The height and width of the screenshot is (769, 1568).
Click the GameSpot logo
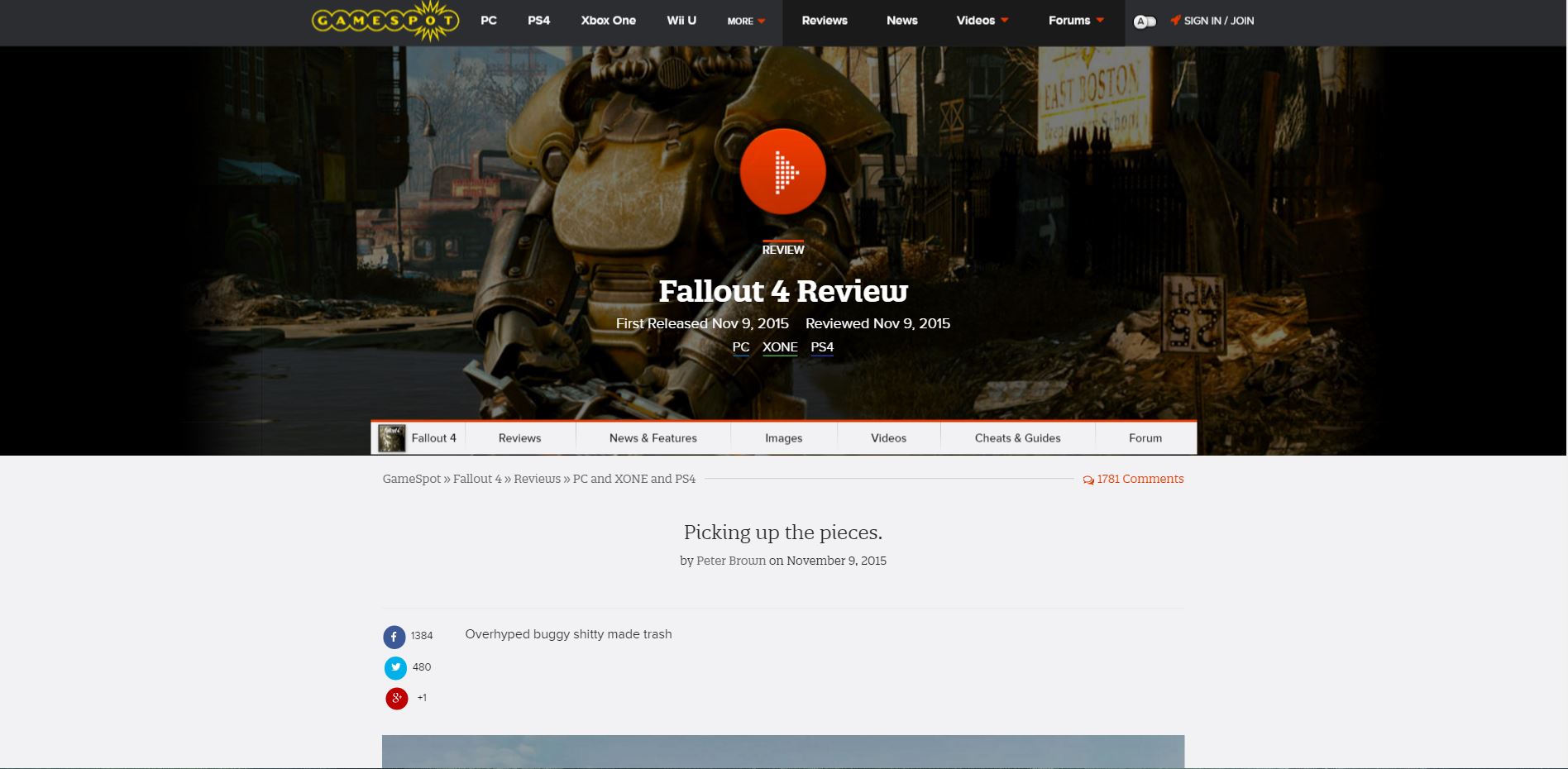pyautogui.click(x=385, y=21)
